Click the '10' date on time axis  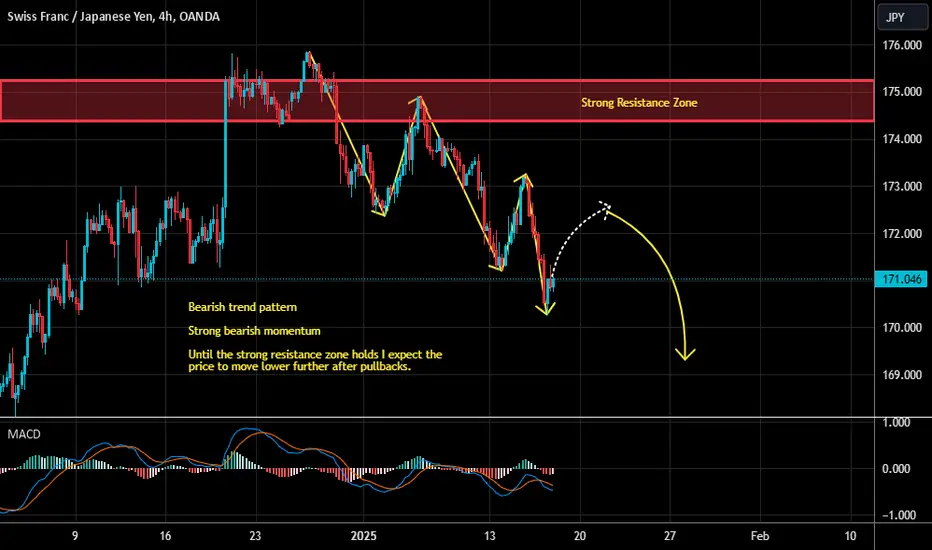[851, 536]
